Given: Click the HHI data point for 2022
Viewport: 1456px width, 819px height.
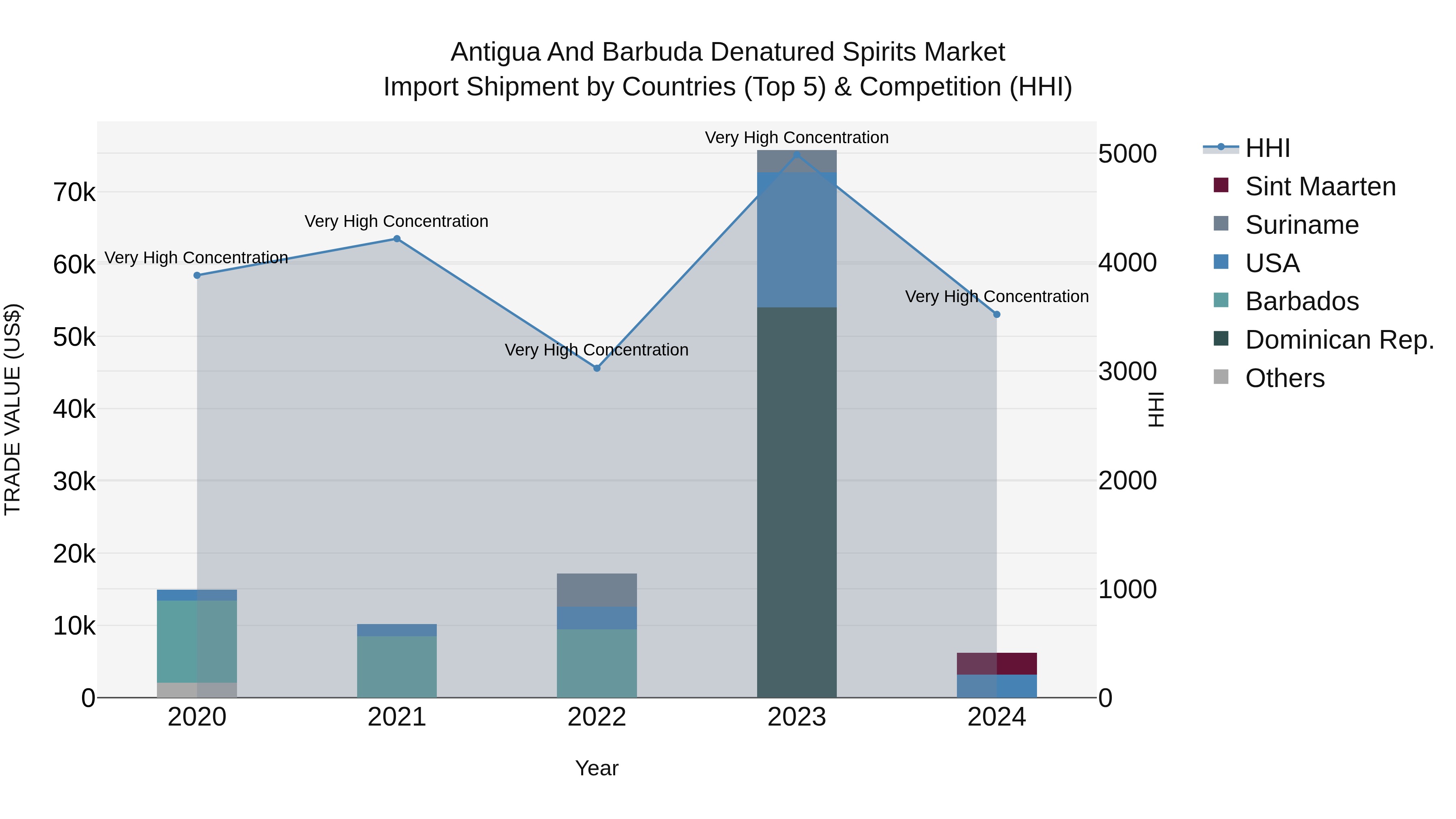Looking at the screenshot, I should coord(597,368).
